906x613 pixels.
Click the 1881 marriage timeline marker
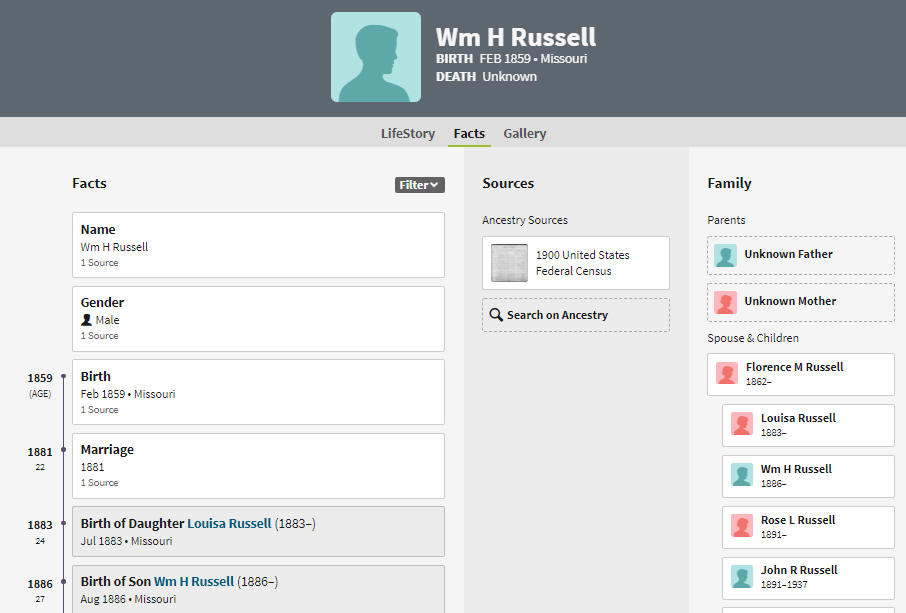pyautogui.click(x=64, y=449)
